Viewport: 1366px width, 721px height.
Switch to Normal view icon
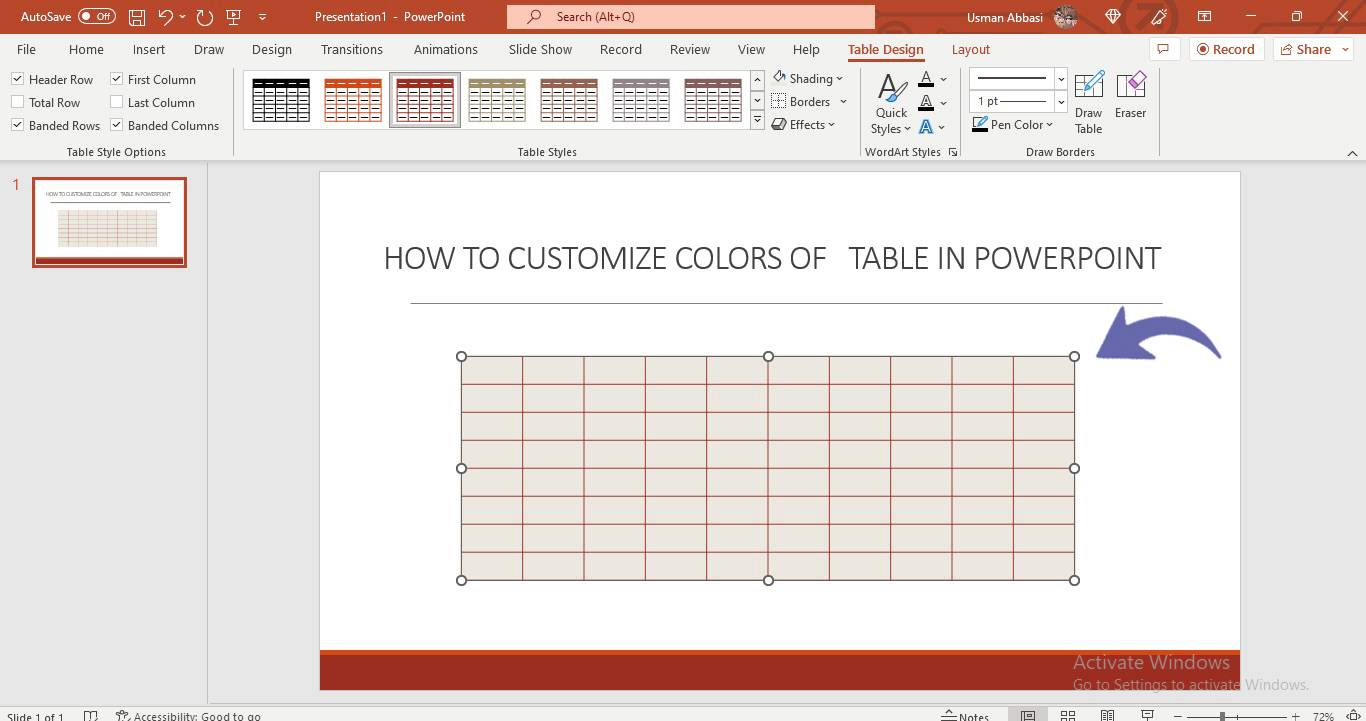click(x=1027, y=716)
